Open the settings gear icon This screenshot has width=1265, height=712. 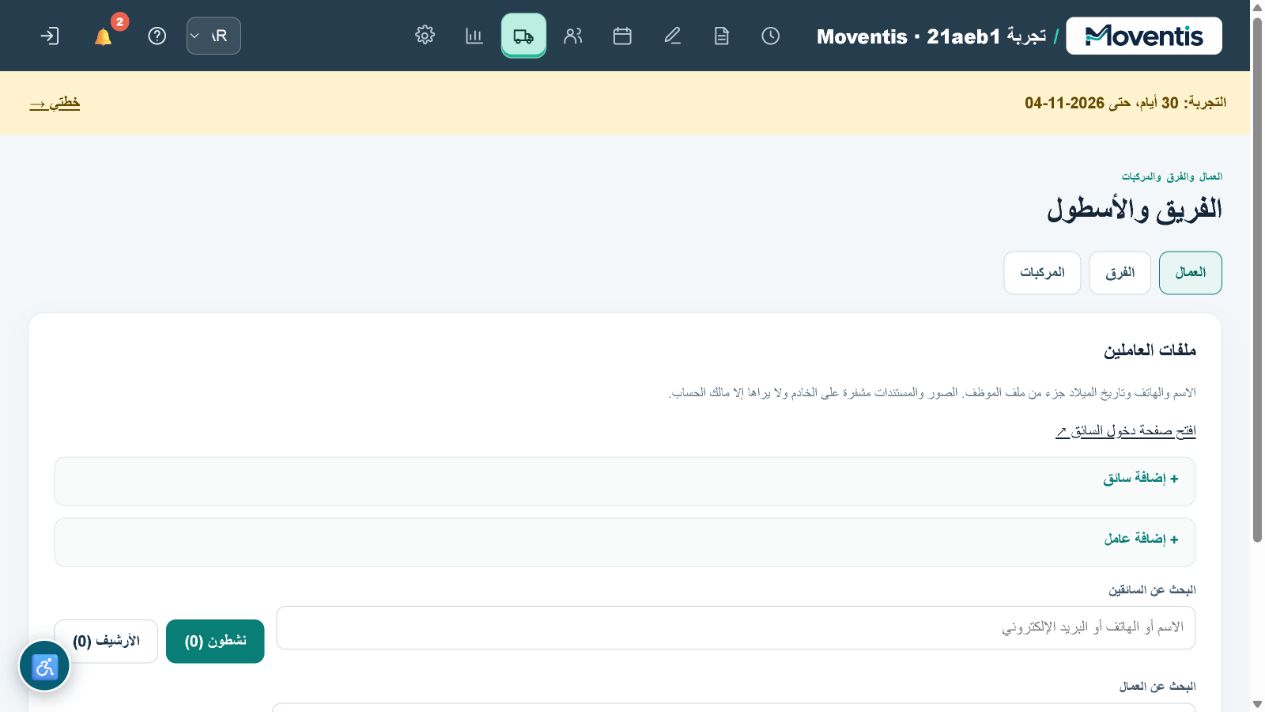425,36
